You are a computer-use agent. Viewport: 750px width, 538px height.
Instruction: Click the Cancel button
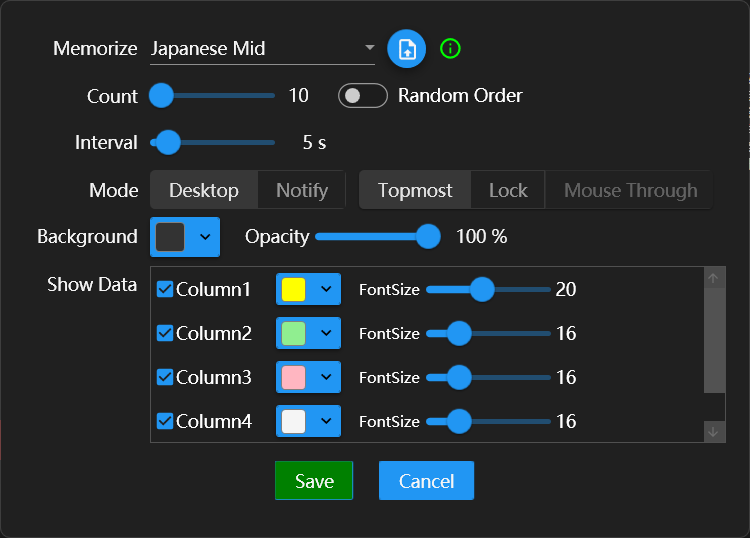pos(426,481)
